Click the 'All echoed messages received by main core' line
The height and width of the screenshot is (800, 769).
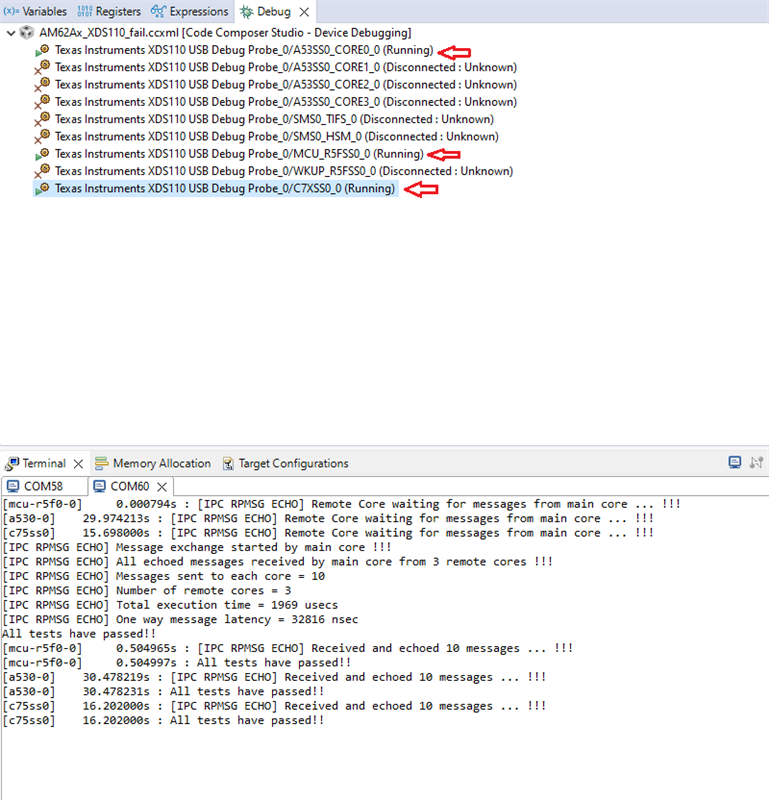tap(278, 562)
